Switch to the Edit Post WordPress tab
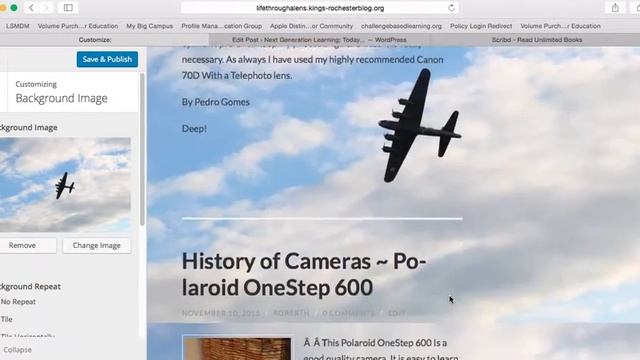The width and height of the screenshot is (640, 360). click(319, 40)
